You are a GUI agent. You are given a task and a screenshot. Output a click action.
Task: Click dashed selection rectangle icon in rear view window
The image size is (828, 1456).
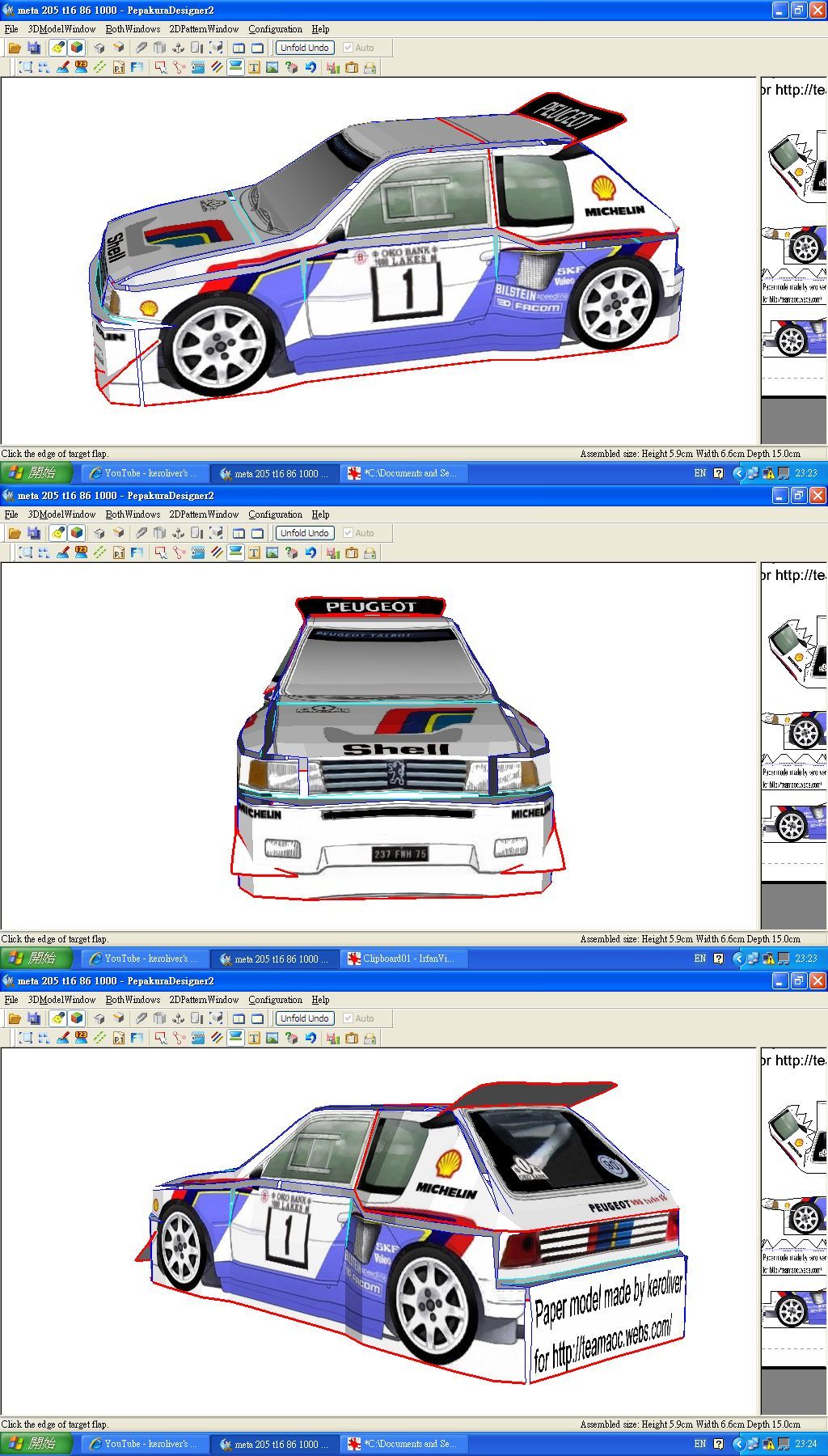coord(25,1039)
